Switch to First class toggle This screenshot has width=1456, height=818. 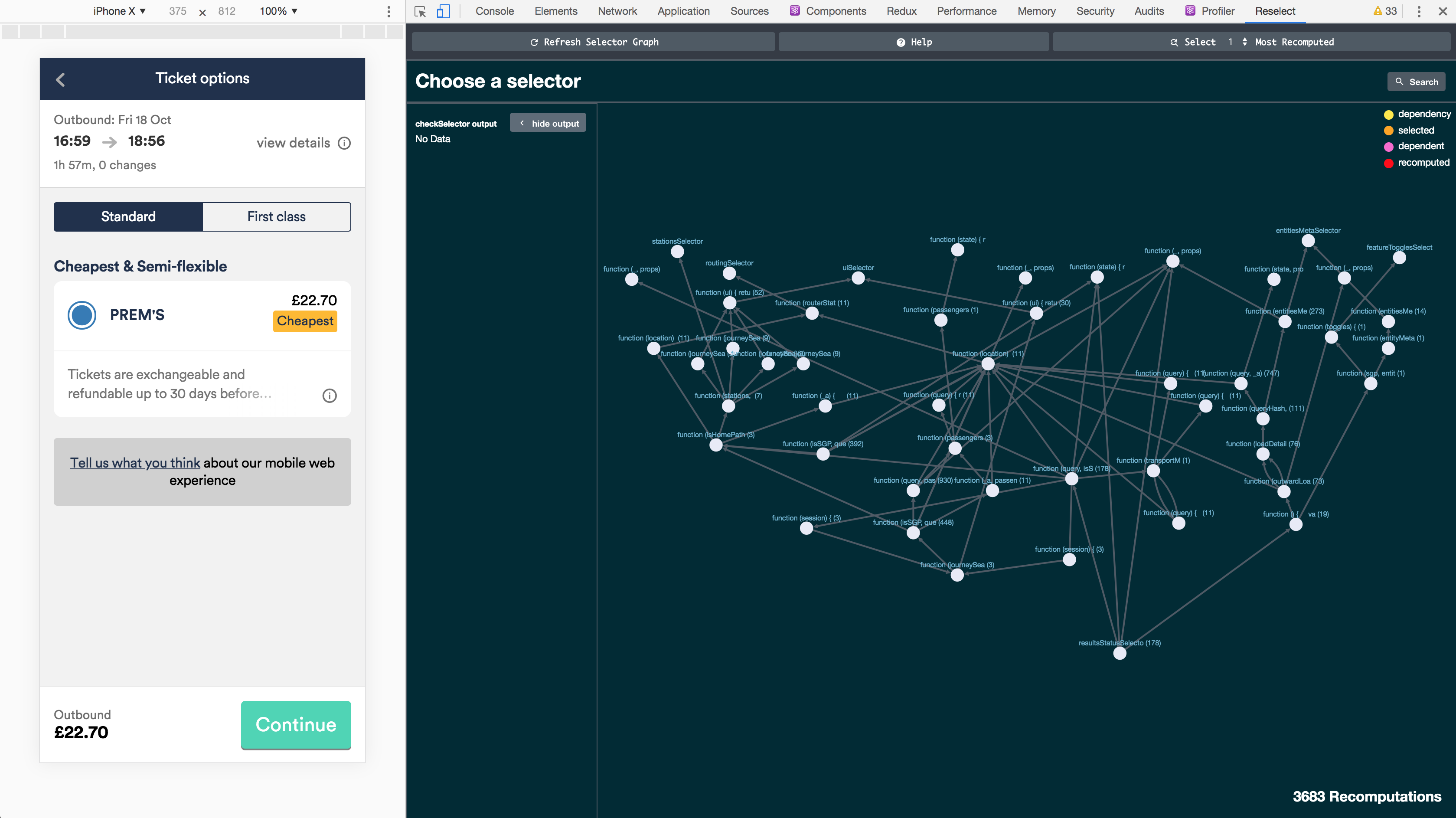(276, 216)
